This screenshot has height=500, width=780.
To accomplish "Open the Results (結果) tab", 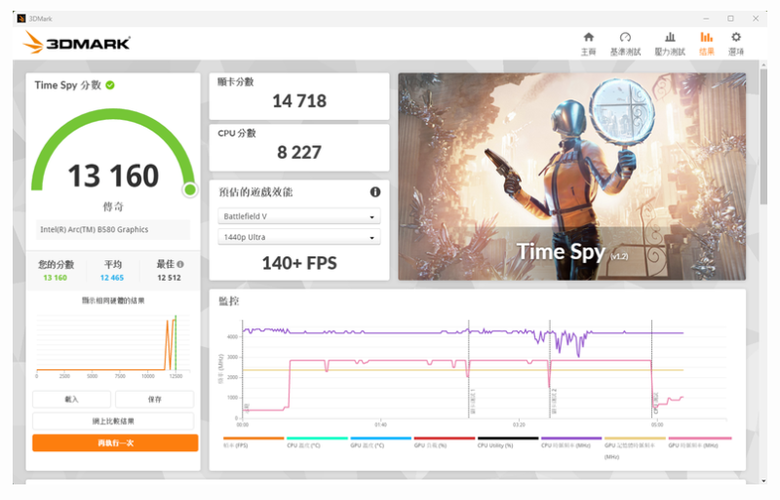I will [x=706, y=43].
